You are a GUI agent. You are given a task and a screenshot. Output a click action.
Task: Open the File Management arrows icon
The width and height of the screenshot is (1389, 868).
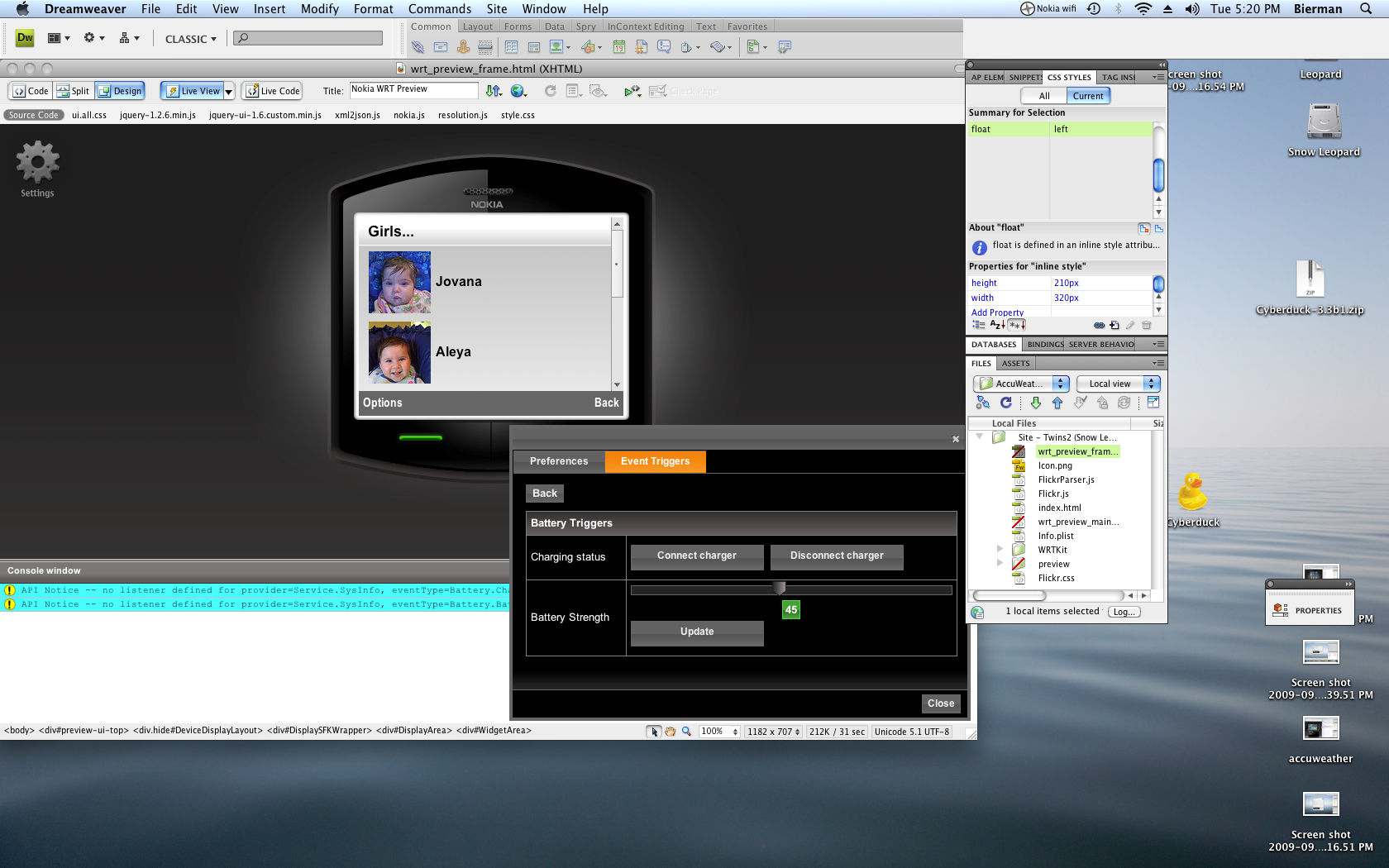point(494,91)
